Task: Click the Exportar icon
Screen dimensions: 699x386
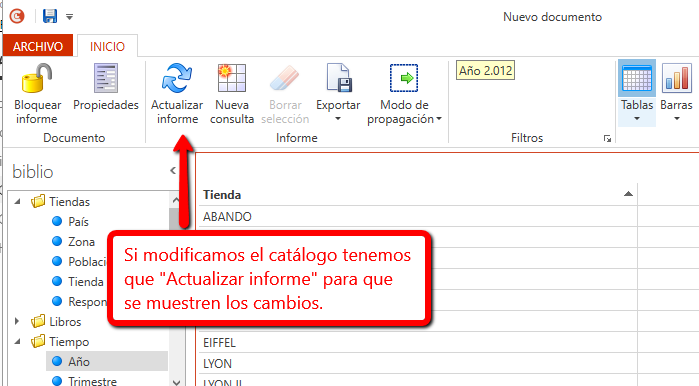Action: tap(339, 78)
